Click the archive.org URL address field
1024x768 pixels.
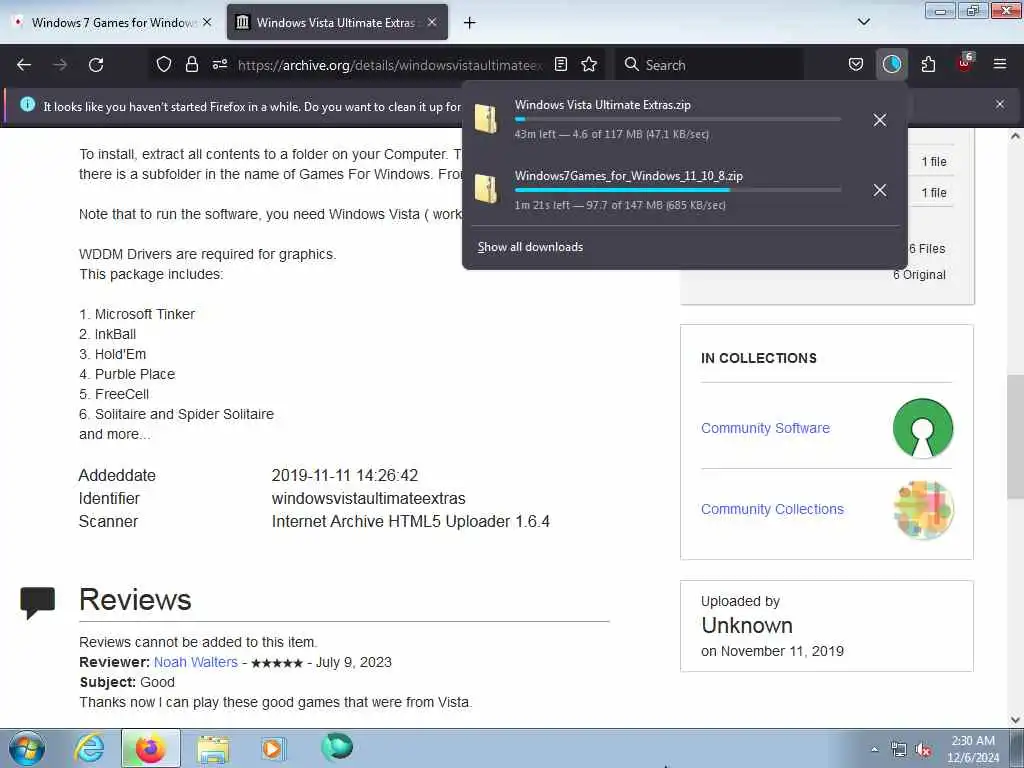(x=390, y=65)
